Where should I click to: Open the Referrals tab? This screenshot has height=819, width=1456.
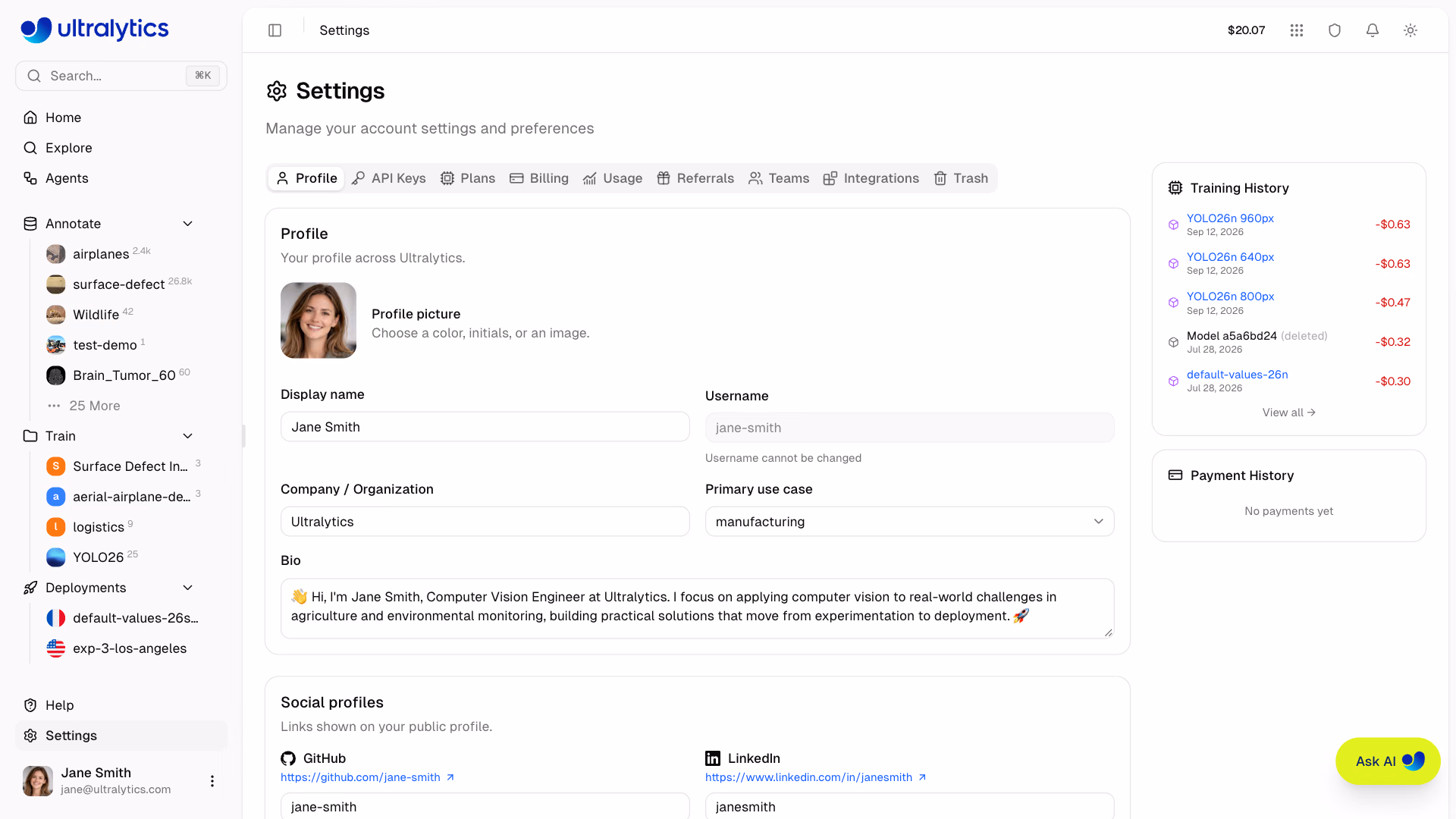tap(695, 178)
